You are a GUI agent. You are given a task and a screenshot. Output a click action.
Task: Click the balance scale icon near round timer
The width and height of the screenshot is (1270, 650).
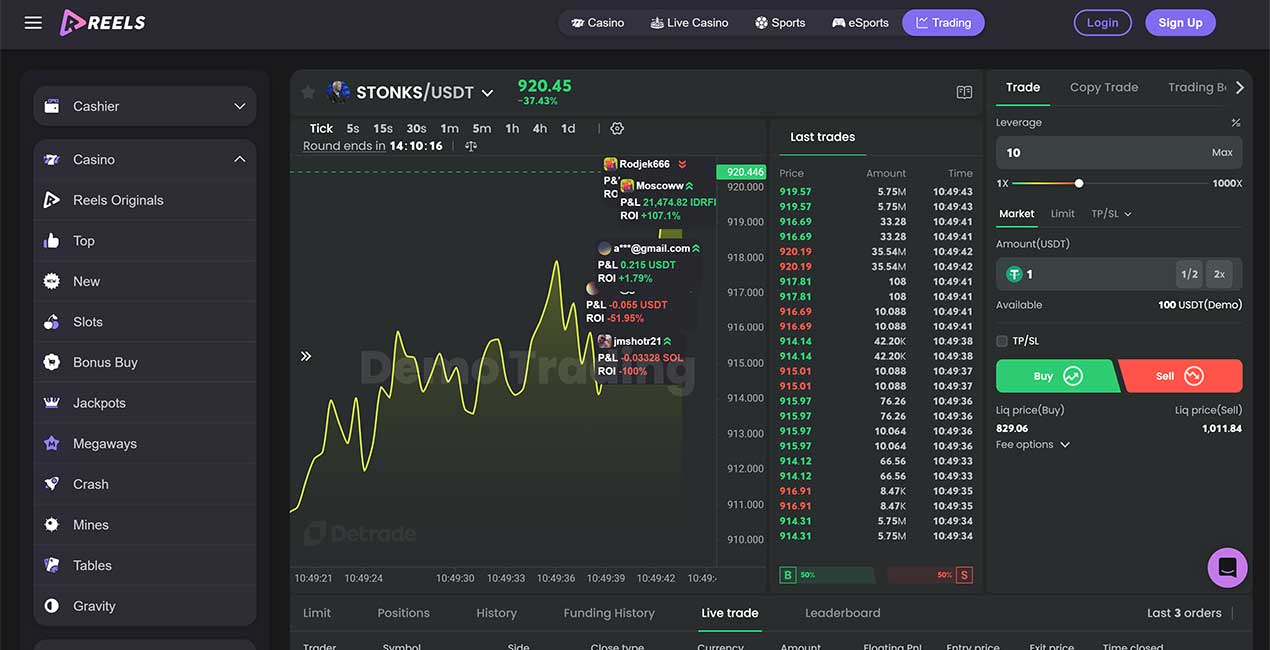[471, 146]
